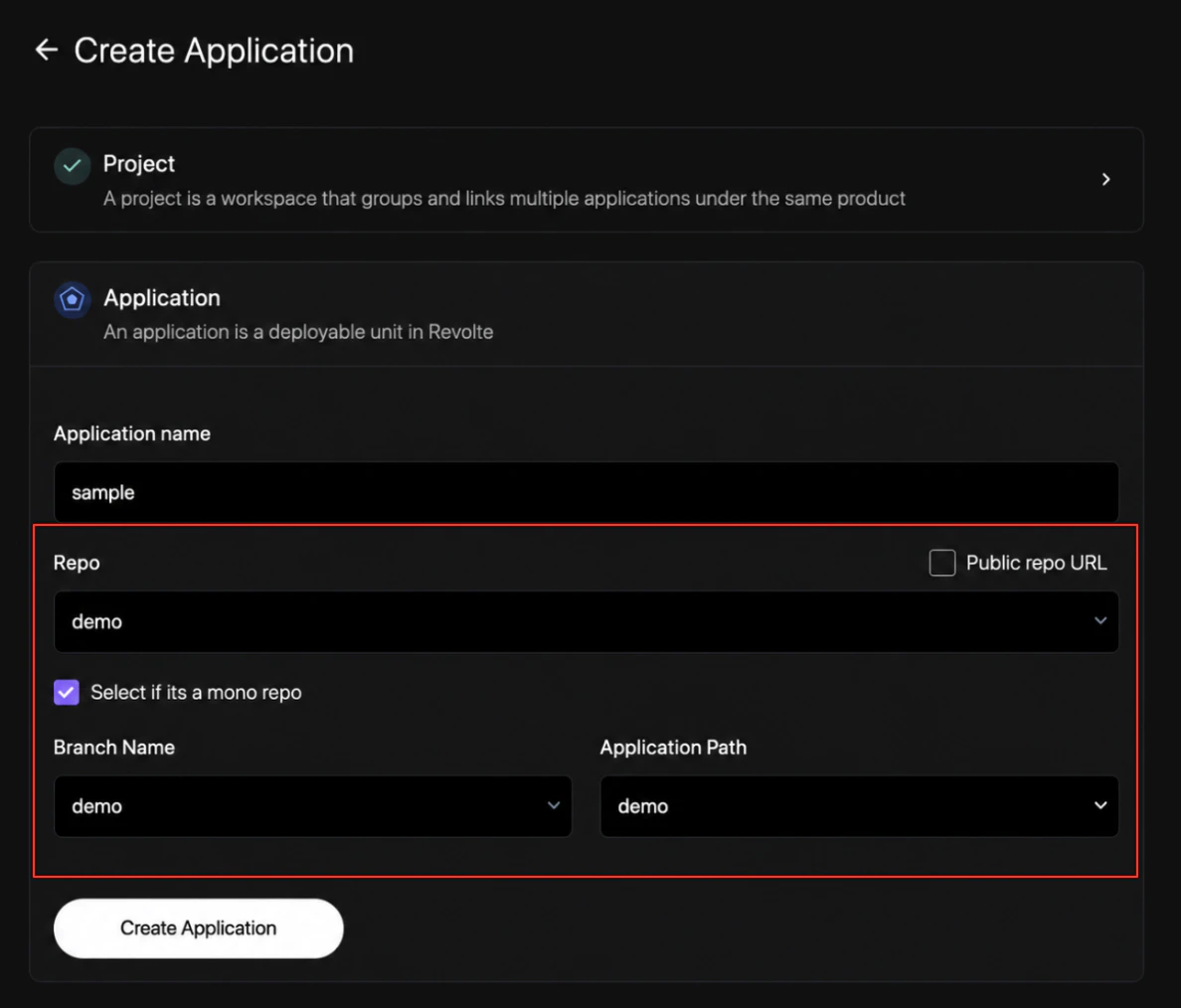Open the Application Path dropdown

tap(859, 806)
